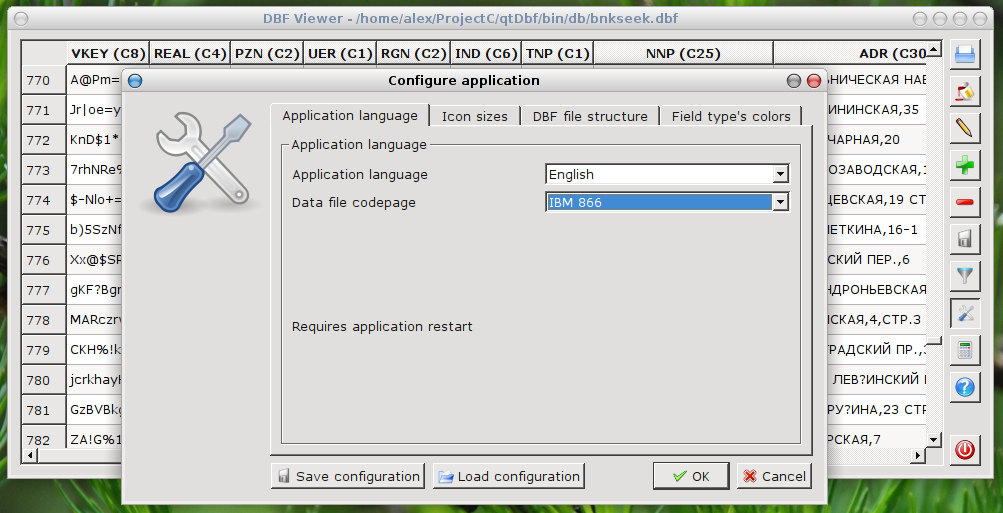Click the red minus delete record icon
Image resolution: width=1003 pixels, height=513 pixels.
point(964,202)
